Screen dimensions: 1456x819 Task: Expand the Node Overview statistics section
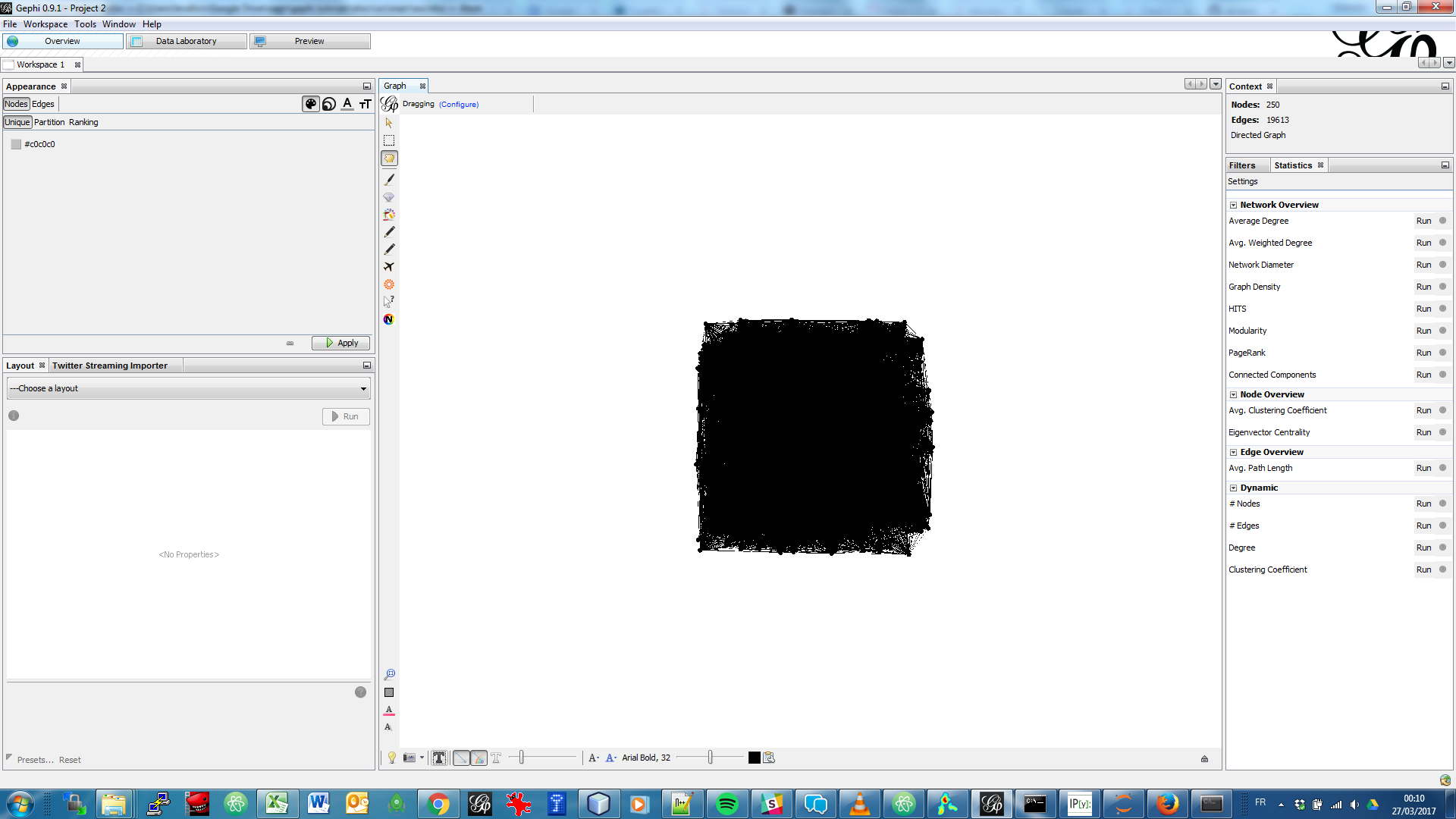tap(1233, 393)
